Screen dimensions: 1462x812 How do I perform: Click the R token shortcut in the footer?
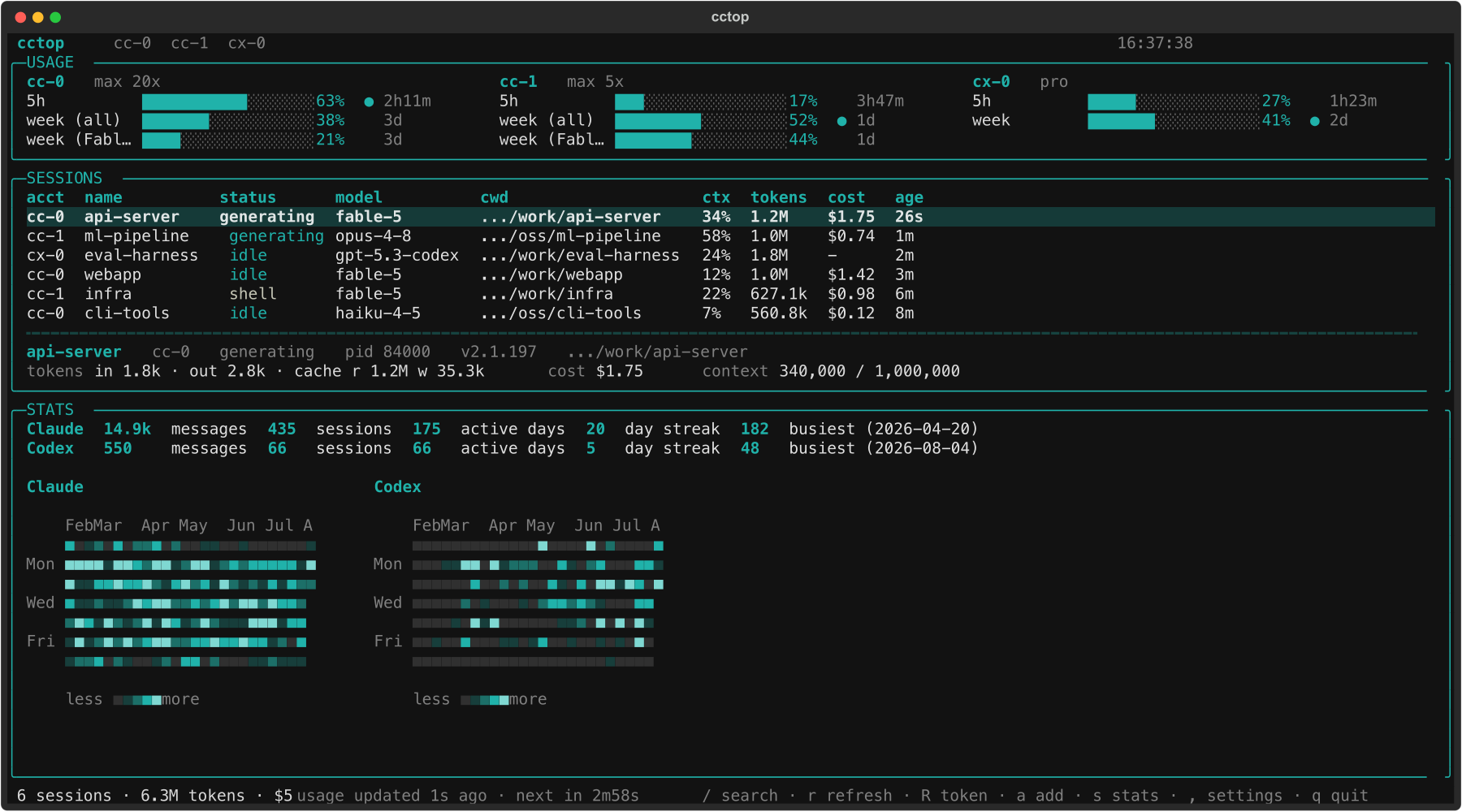tap(954, 796)
